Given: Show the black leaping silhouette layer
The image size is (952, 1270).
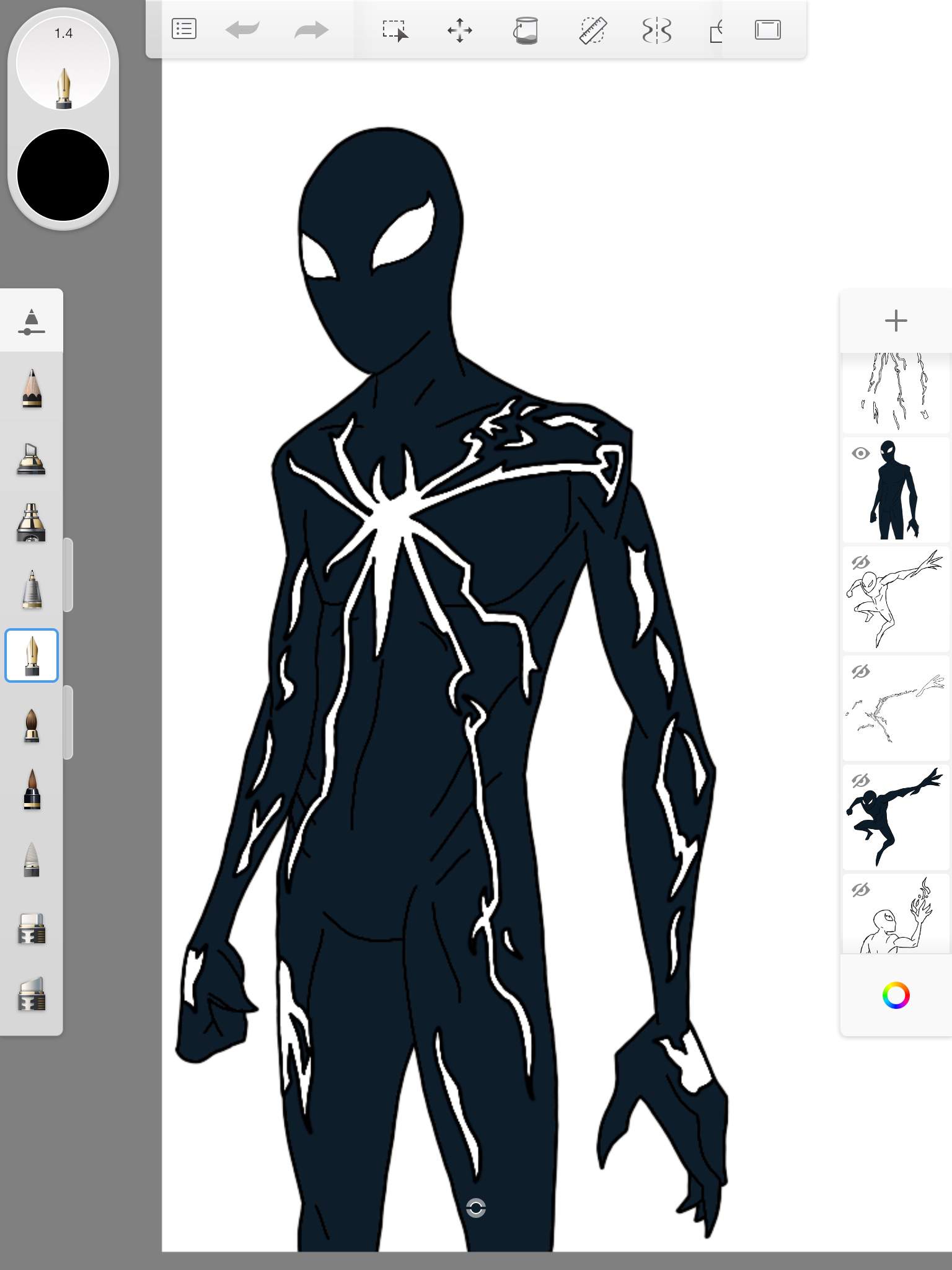Looking at the screenshot, I should point(860,781).
